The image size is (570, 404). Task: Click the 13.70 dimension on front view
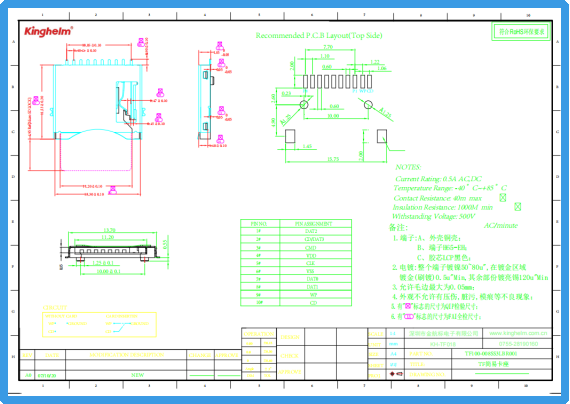click(109, 230)
